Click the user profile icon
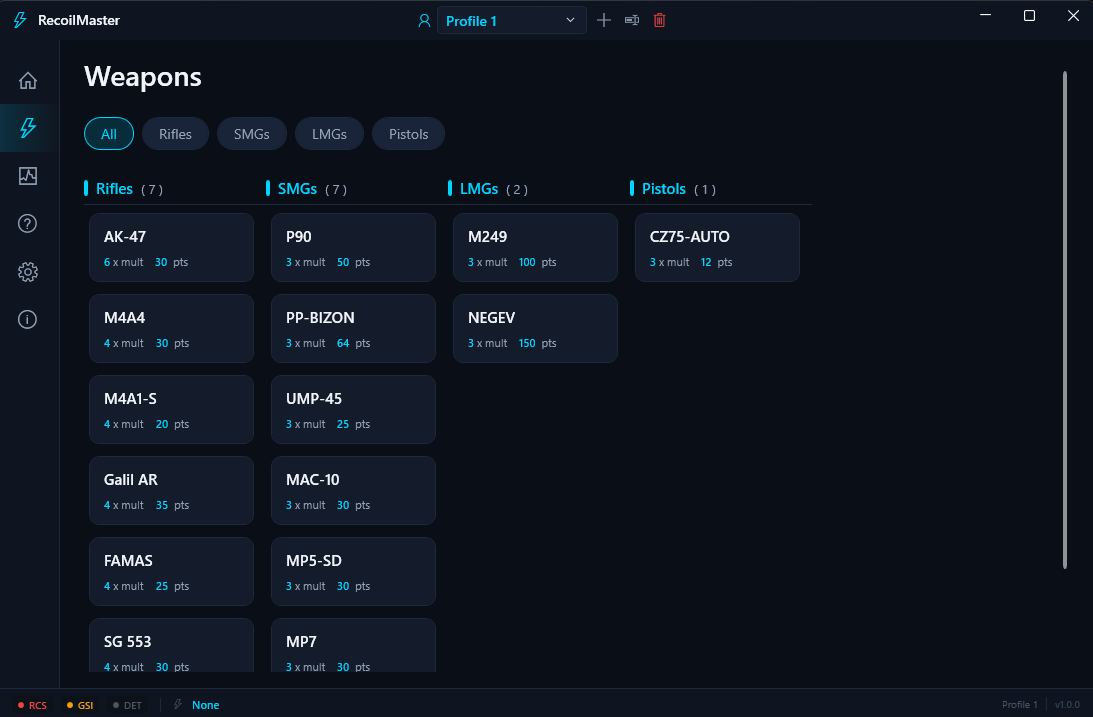 [424, 21]
